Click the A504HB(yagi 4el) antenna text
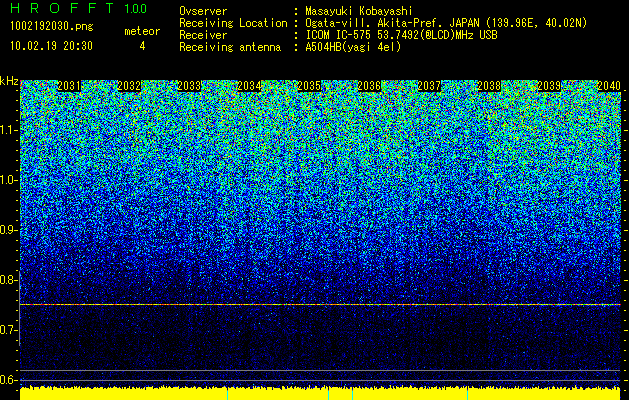The width and height of the screenshot is (629, 400). [x=353, y=47]
